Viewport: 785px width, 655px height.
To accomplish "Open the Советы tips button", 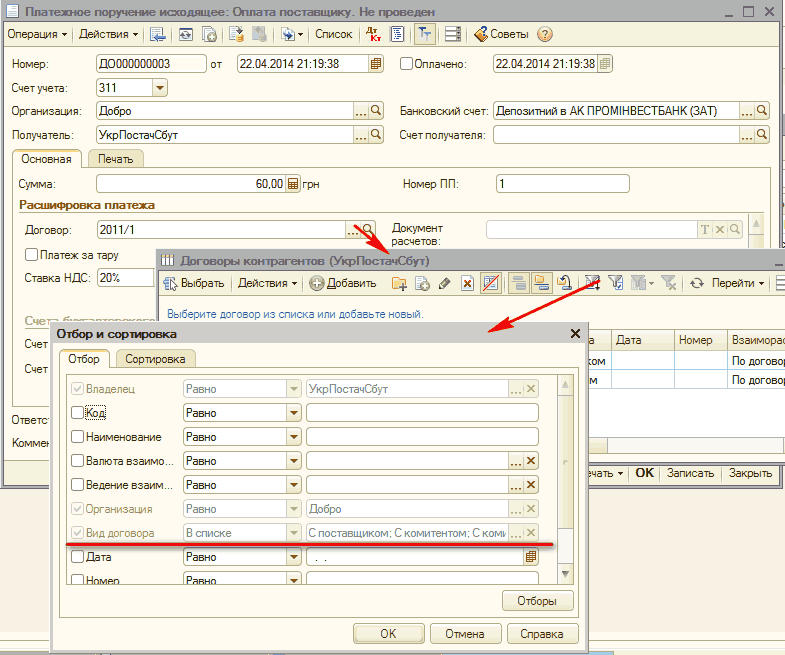I will tap(501, 34).
